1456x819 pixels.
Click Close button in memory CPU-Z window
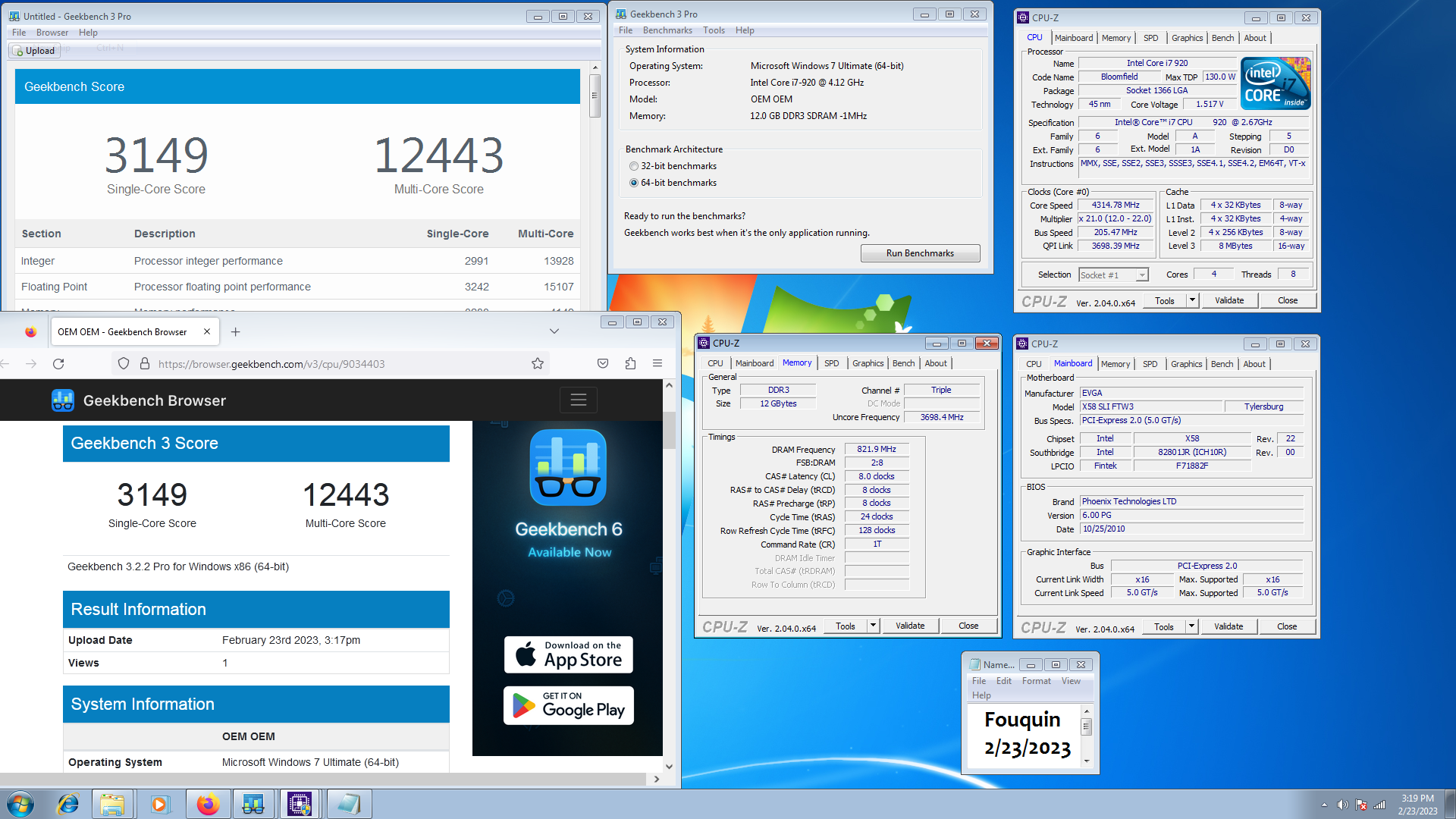tap(968, 626)
